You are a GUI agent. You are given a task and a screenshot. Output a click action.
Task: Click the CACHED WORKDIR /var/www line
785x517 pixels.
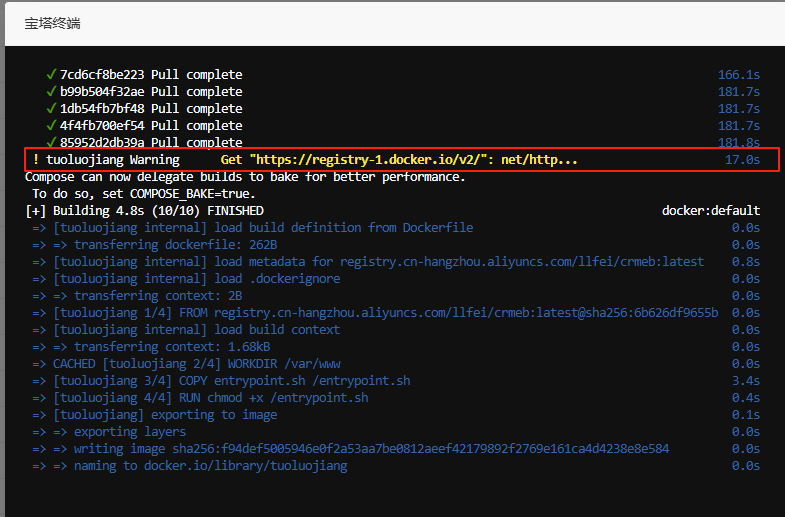186,364
